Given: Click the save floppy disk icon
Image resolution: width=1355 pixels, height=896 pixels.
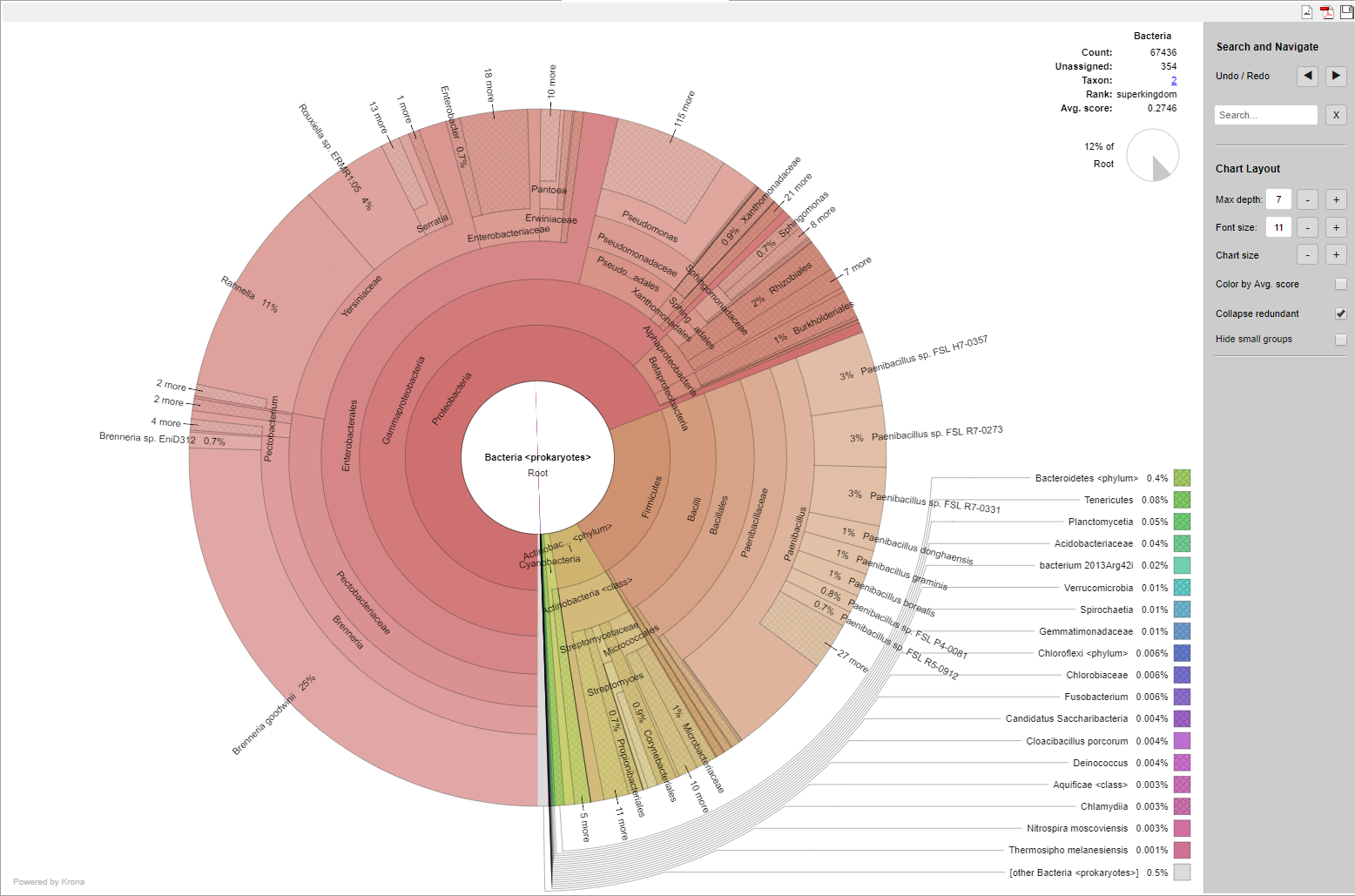Looking at the screenshot, I should click(x=1345, y=11).
